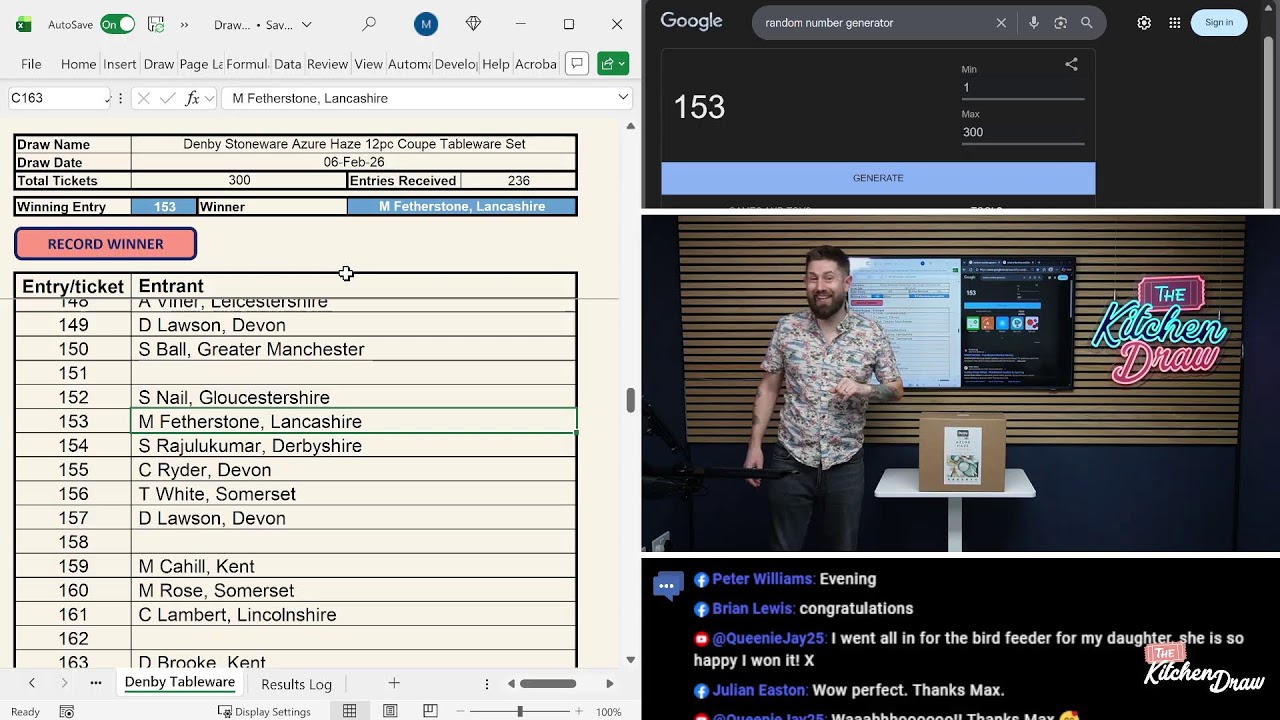The image size is (1280, 720).
Task: Select cell T White, Somerset
Action: click(x=354, y=494)
